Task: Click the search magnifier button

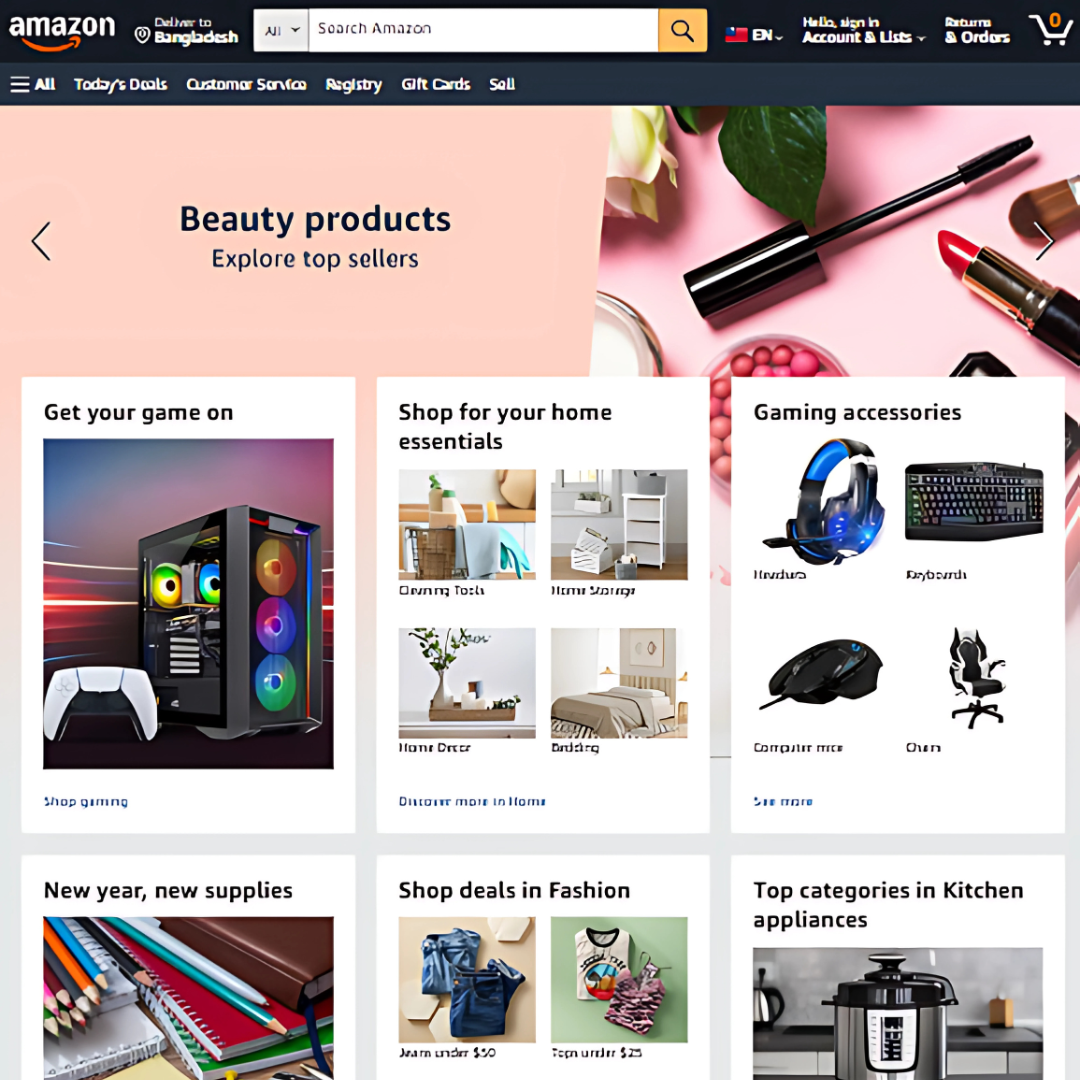Action: coord(682,30)
